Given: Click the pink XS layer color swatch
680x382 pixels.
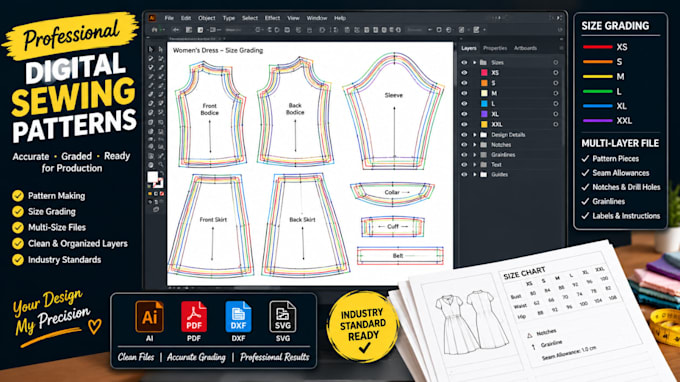Looking at the screenshot, I should click(484, 73).
